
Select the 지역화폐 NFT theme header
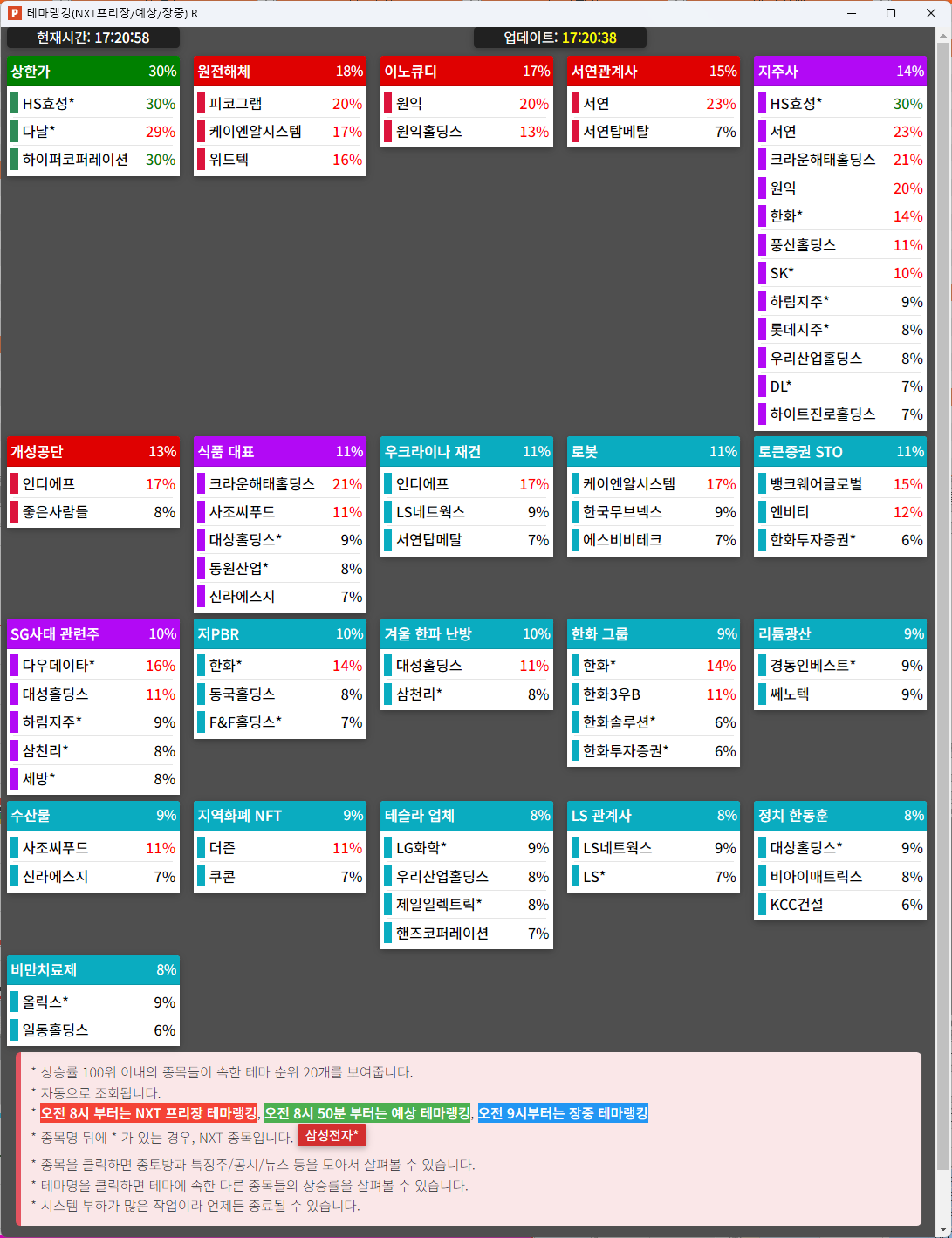coord(280,816)
